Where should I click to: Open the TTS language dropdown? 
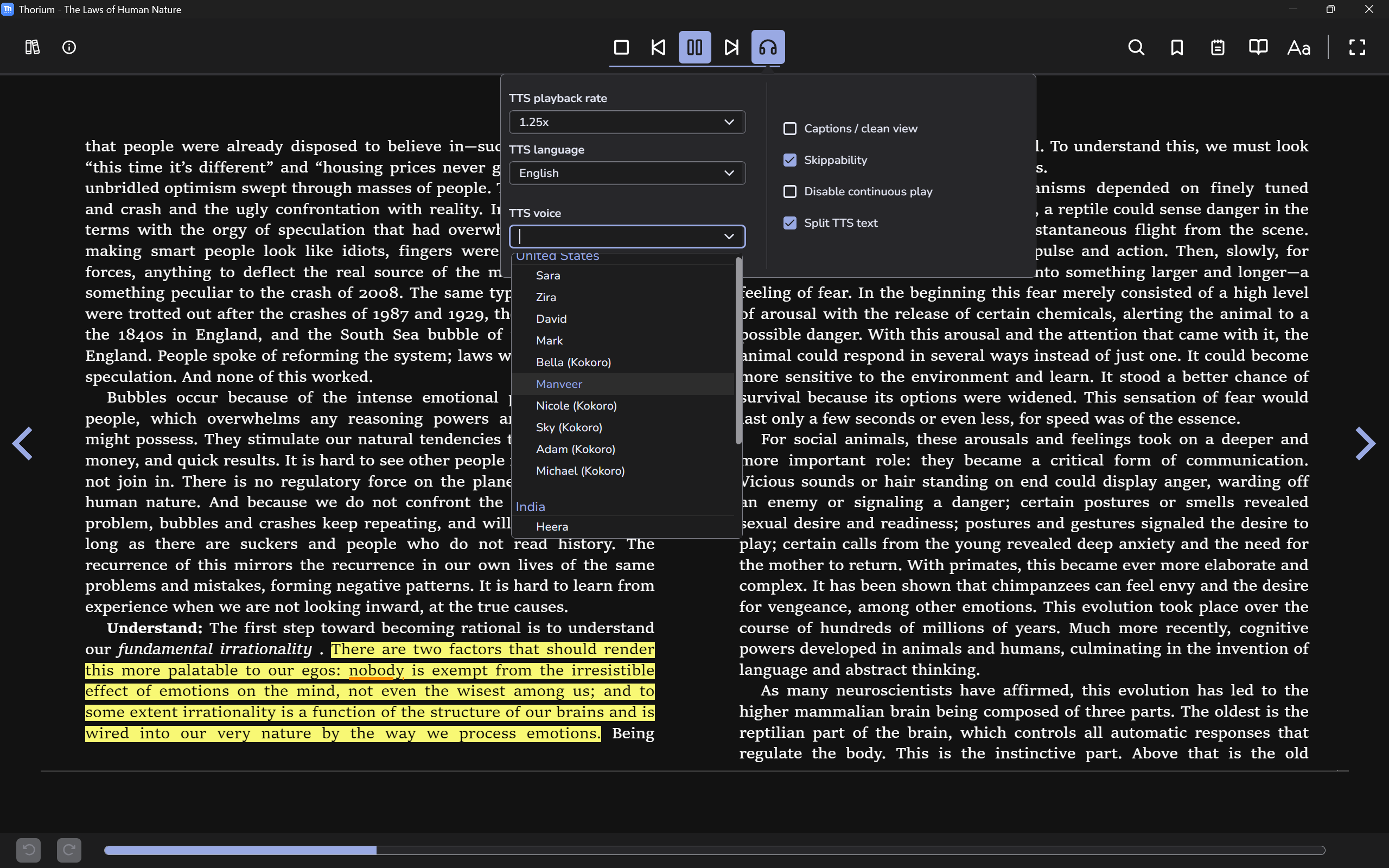pyautogui.click(x=627, y=173)
